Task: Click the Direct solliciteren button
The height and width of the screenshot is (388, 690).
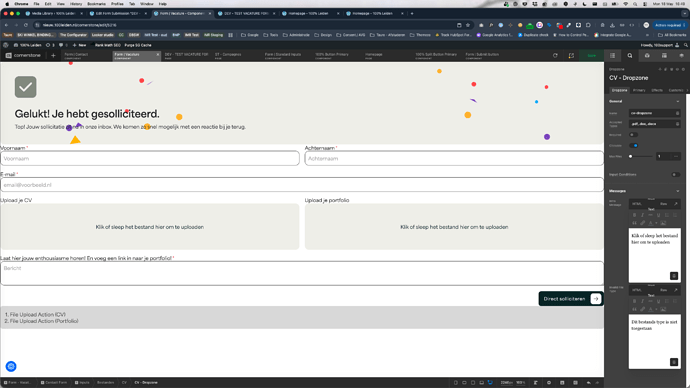Action: (571, 299)
